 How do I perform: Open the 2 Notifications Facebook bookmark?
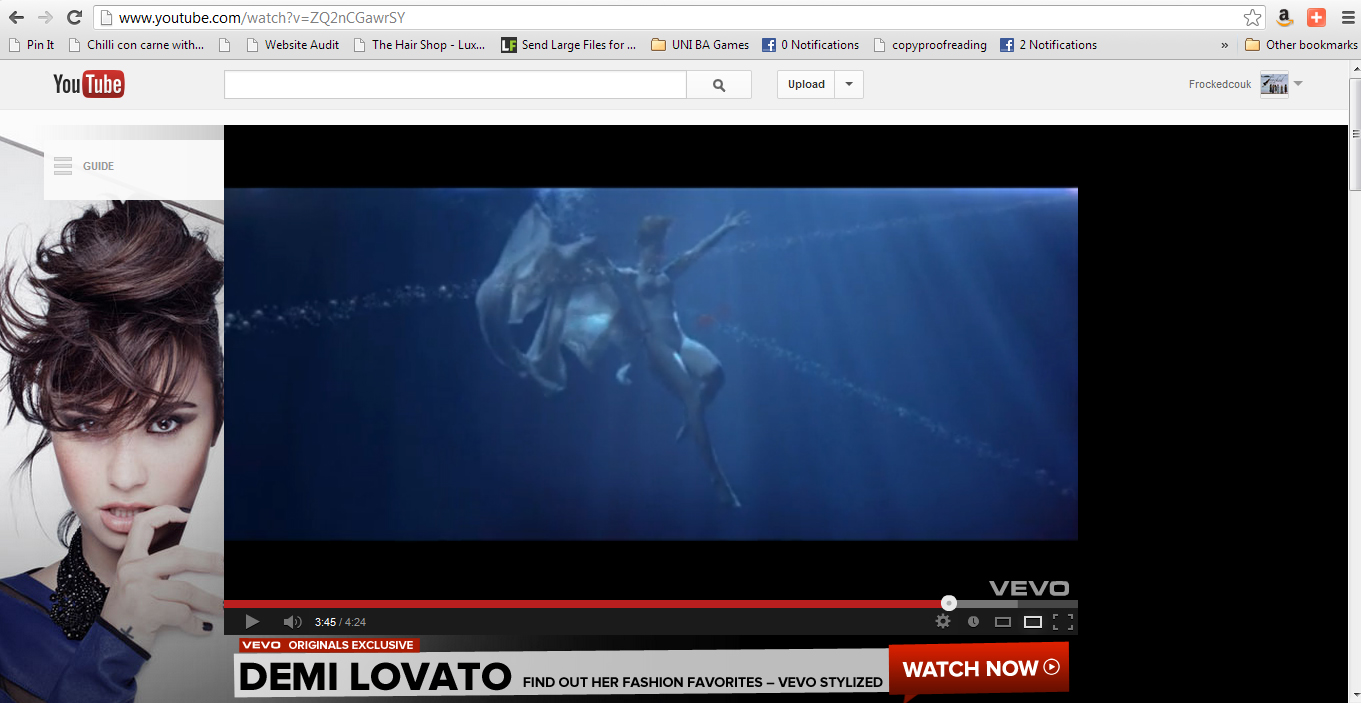click(1049, 45)
